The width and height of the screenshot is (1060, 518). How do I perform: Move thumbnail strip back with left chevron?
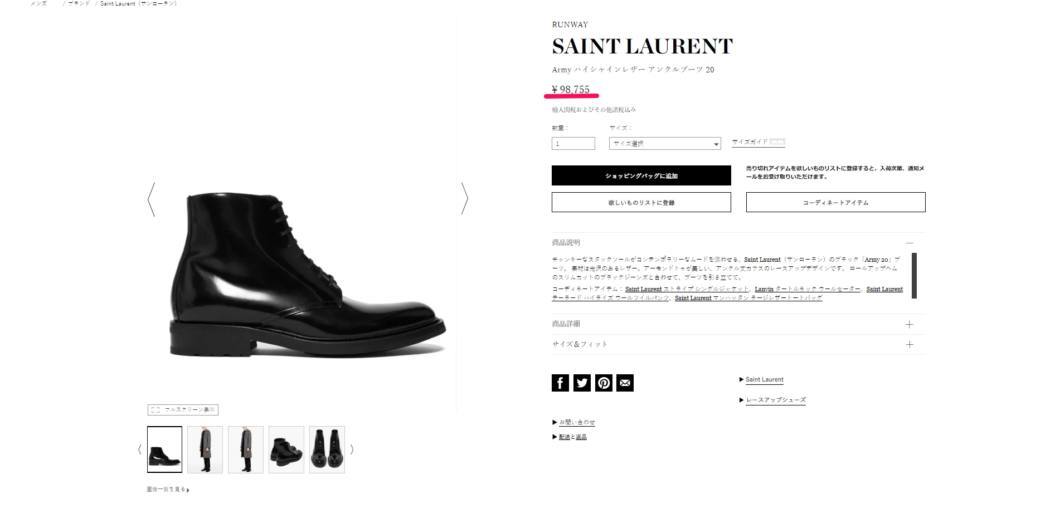pos(139,449)
